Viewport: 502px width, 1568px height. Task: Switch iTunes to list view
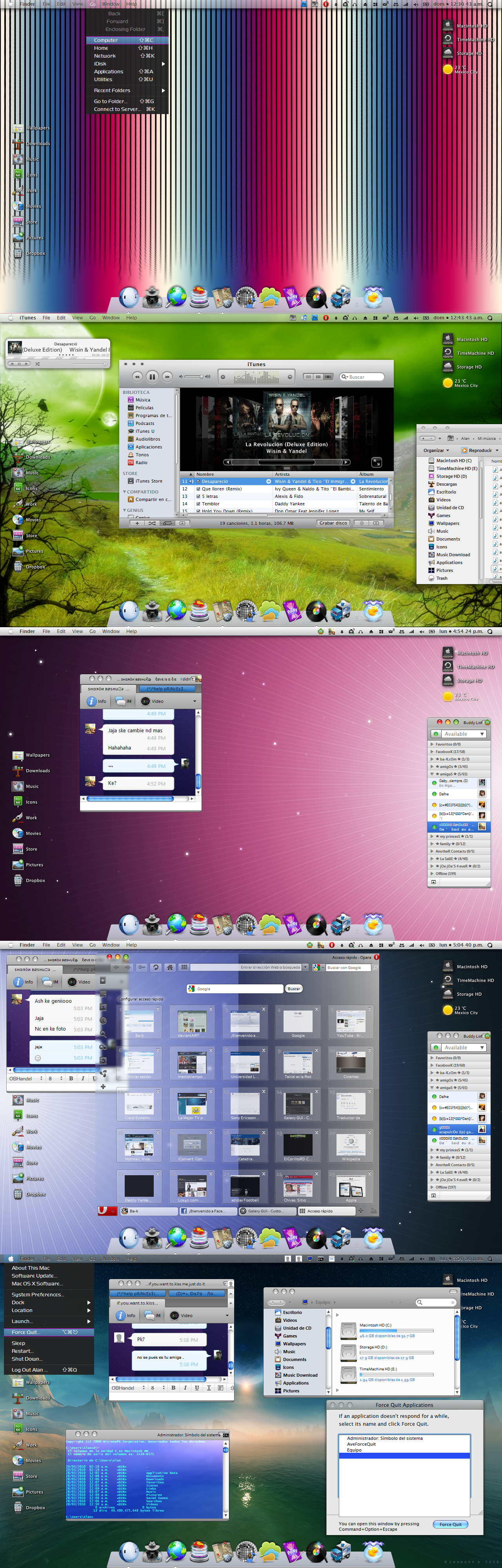308,377
